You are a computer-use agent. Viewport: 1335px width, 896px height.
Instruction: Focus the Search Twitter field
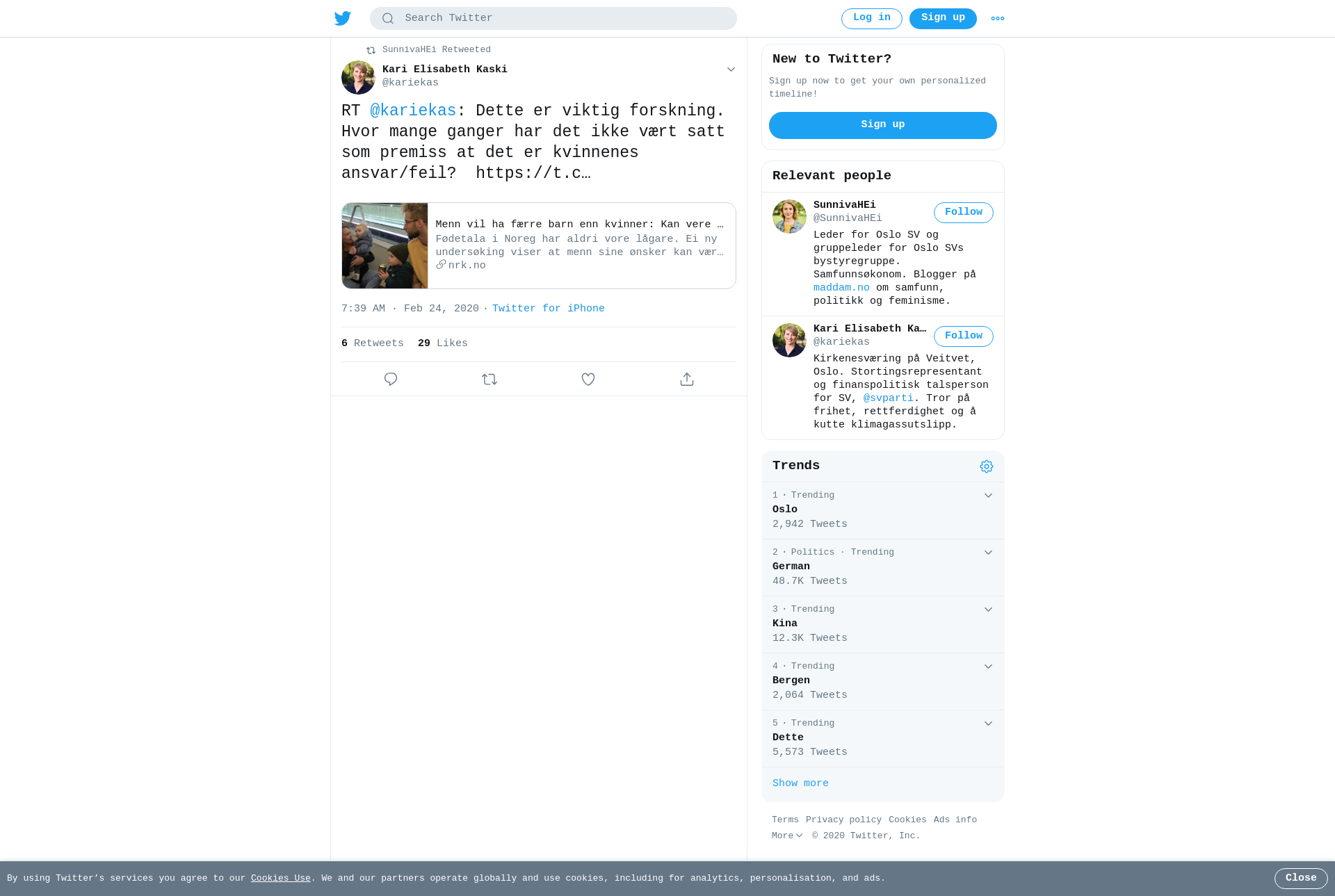click(553, 19)
